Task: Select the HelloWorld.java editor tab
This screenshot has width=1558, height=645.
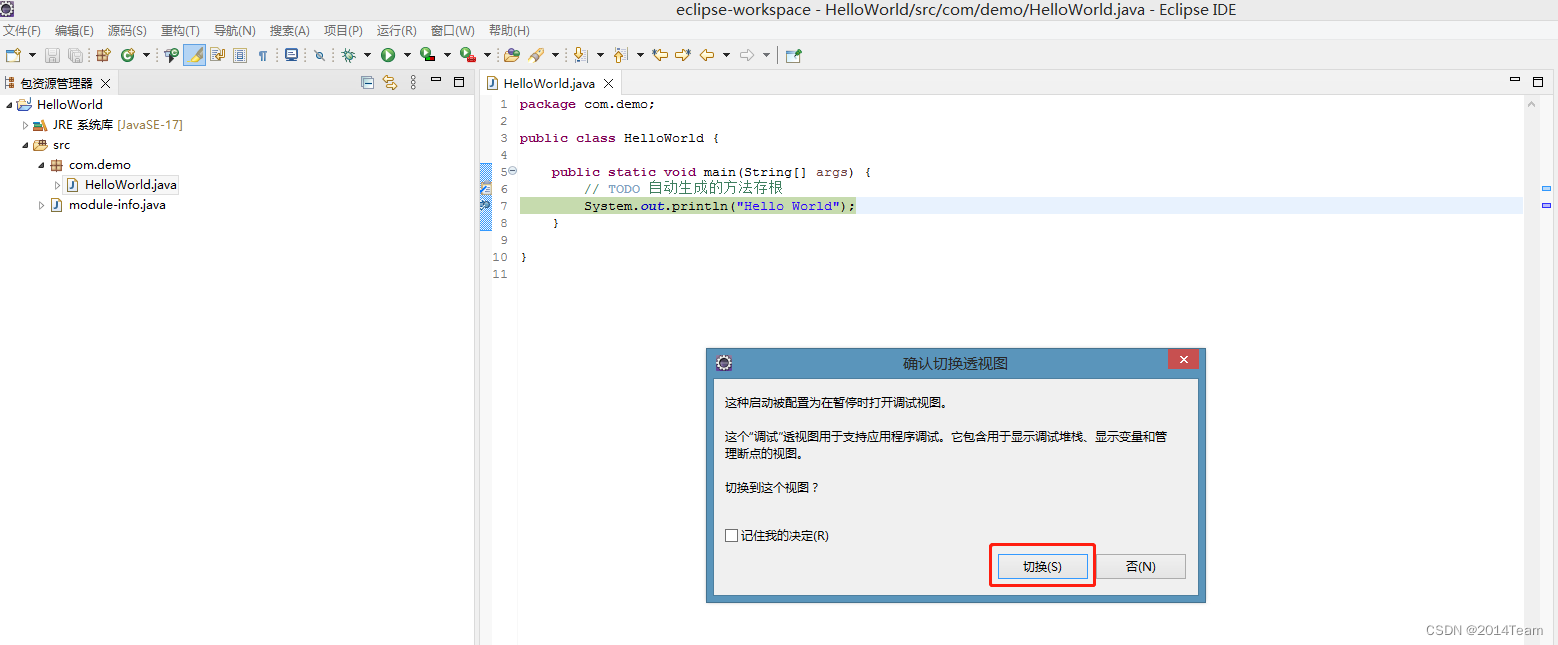Action: (x=549, y=83)
